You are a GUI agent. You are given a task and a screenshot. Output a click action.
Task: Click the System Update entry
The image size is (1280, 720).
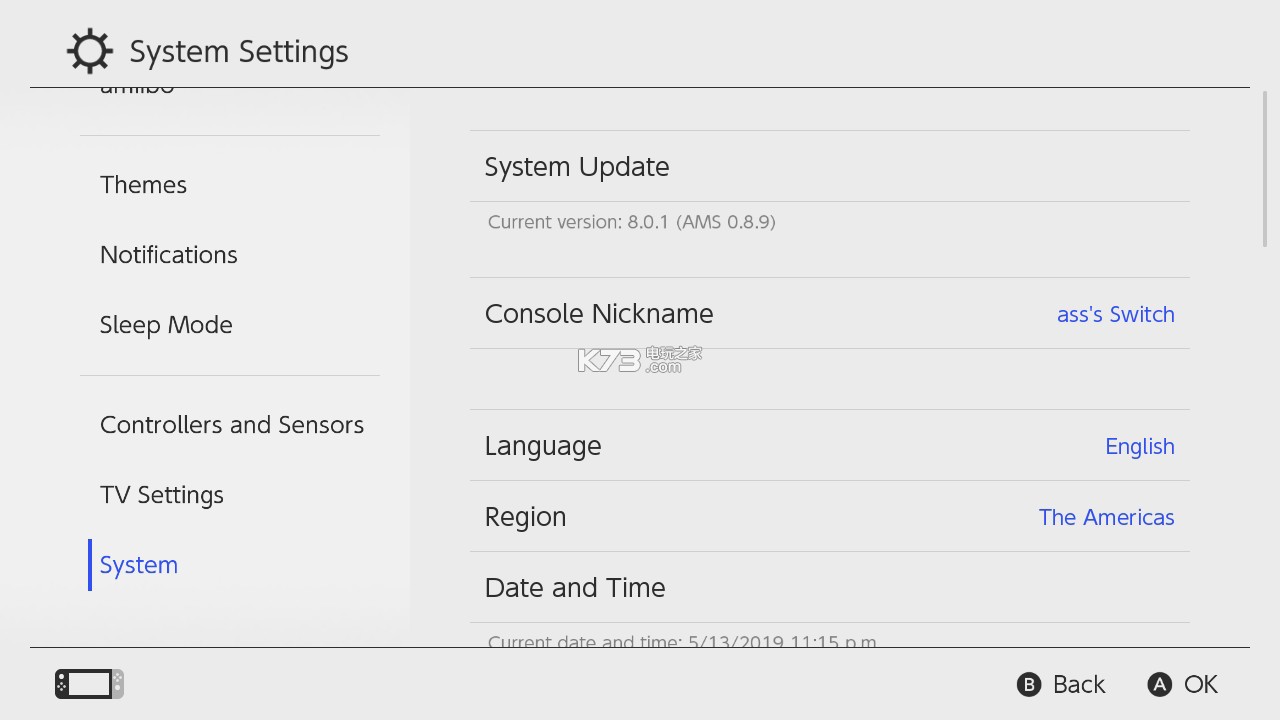coord(577,166)
